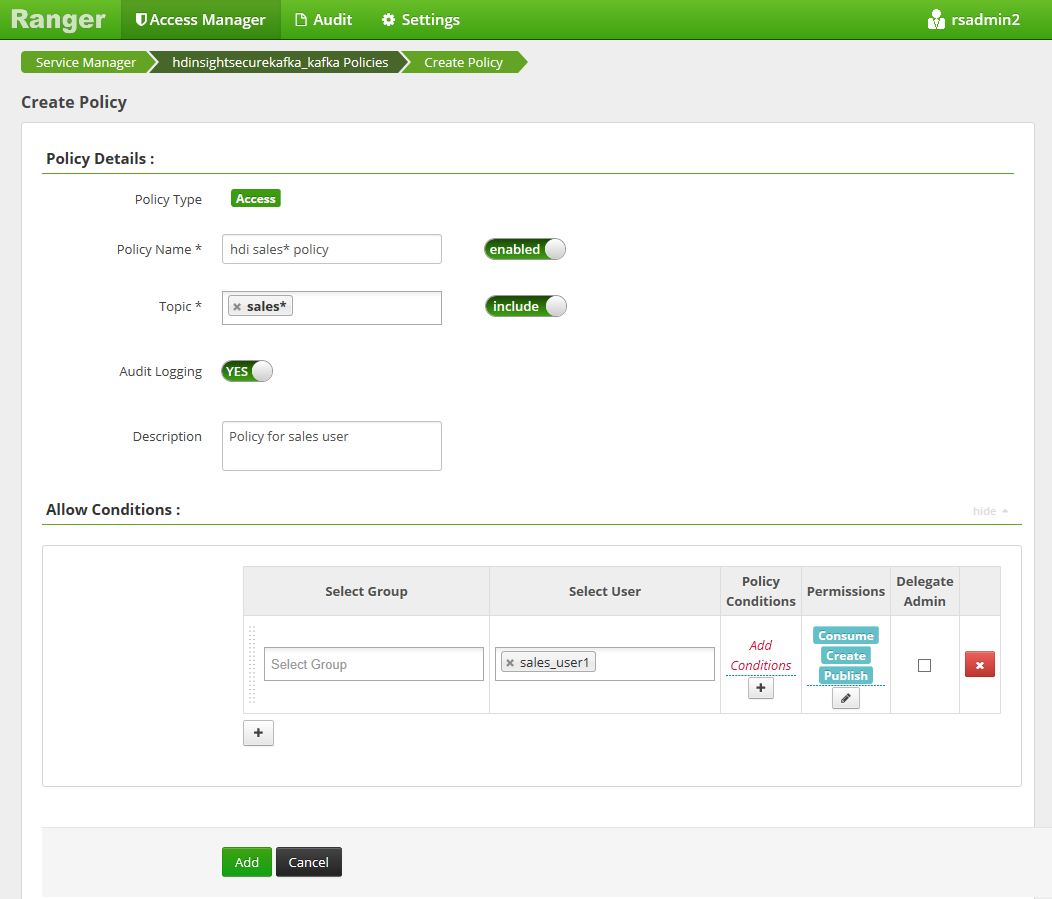
Task: Go to Service Manager breadcrumb
Action: tap(85, 62)
